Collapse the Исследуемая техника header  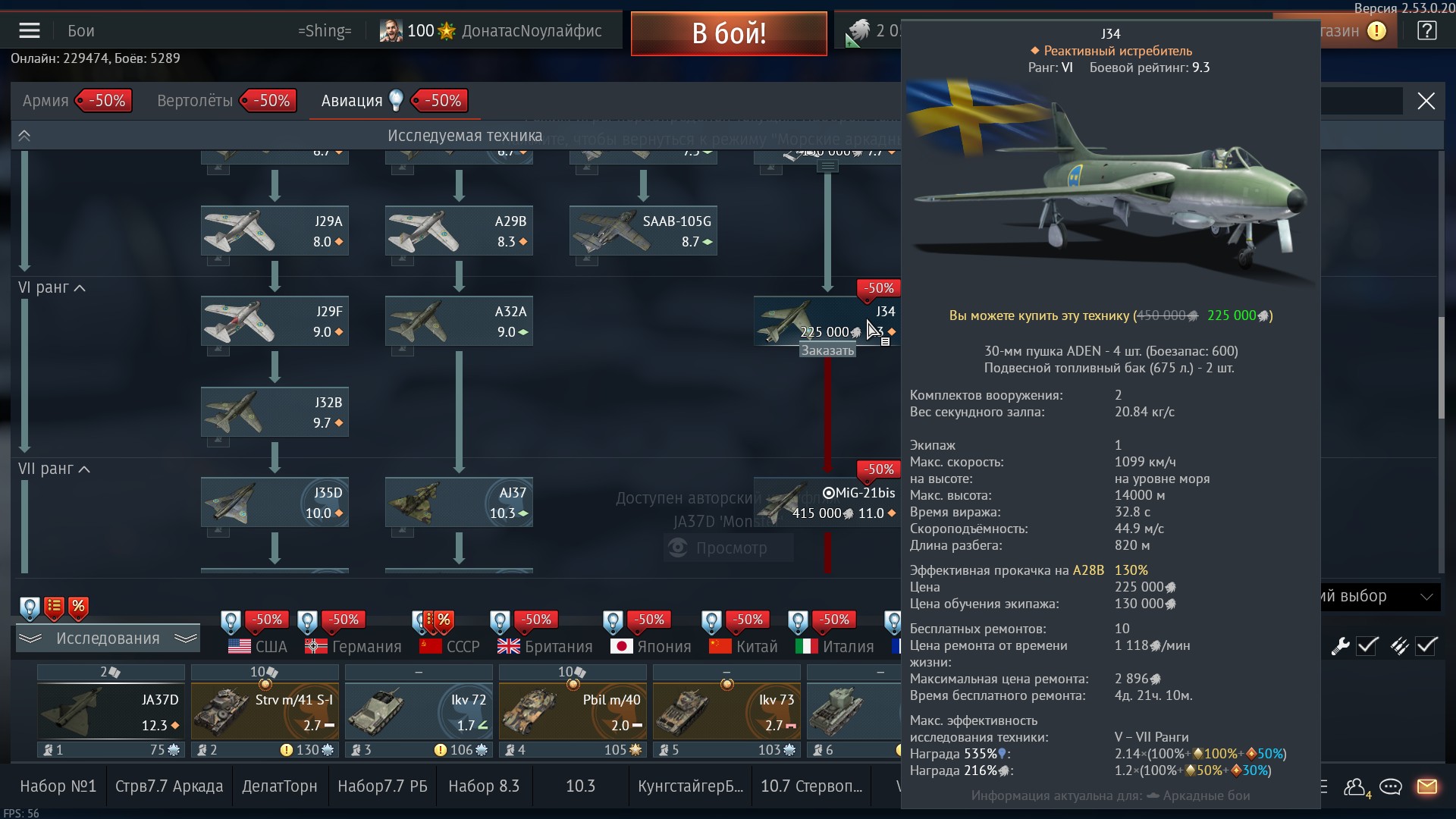tap(24, 136)
